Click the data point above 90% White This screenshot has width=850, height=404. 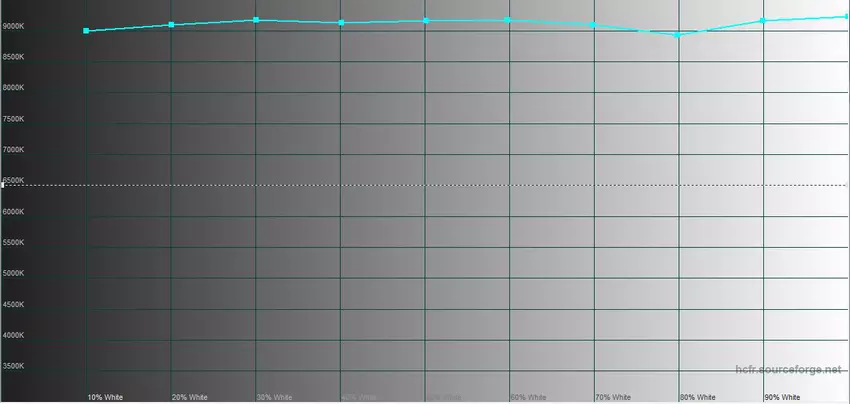coord(763,20)
